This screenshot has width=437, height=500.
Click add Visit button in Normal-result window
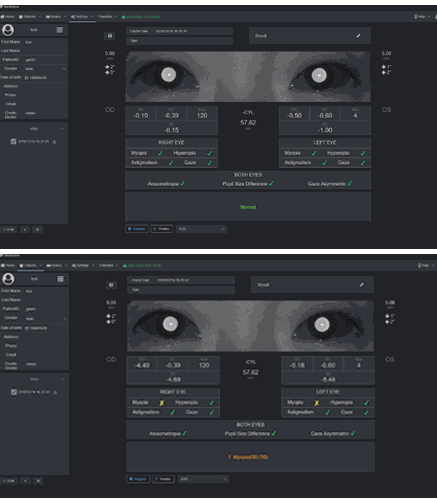pos(9,230)
